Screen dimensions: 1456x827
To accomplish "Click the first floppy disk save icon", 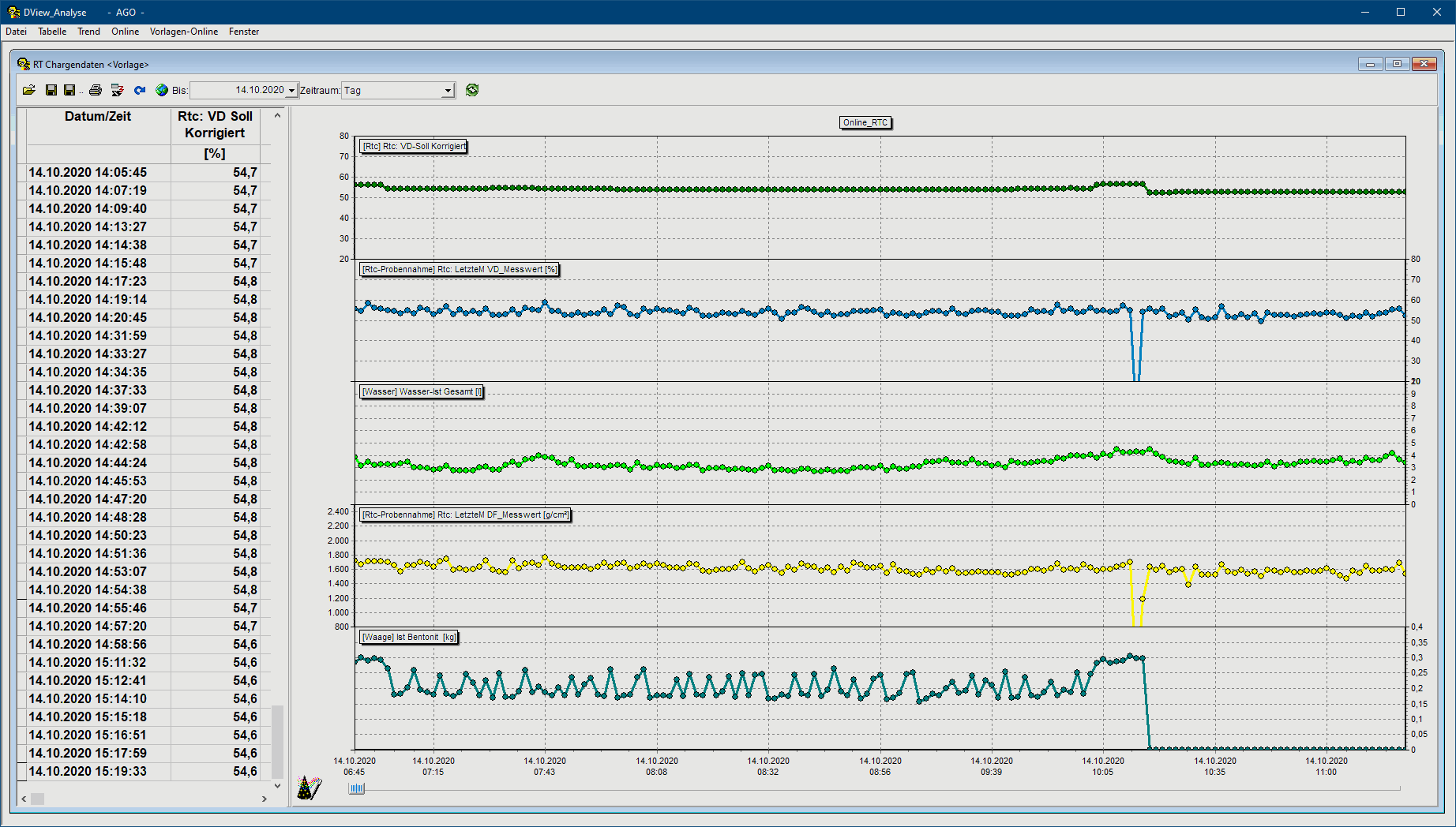I will [51, 90].
